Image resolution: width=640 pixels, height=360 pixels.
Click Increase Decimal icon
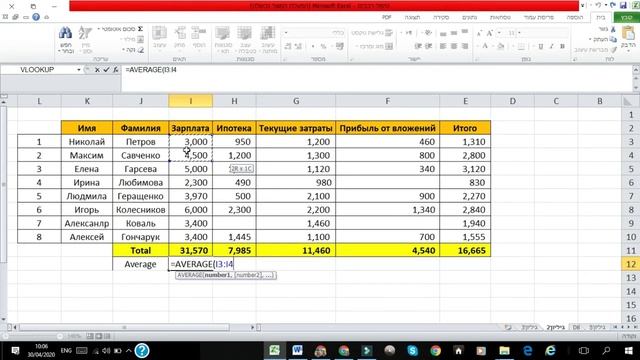[x=298, y=47]
